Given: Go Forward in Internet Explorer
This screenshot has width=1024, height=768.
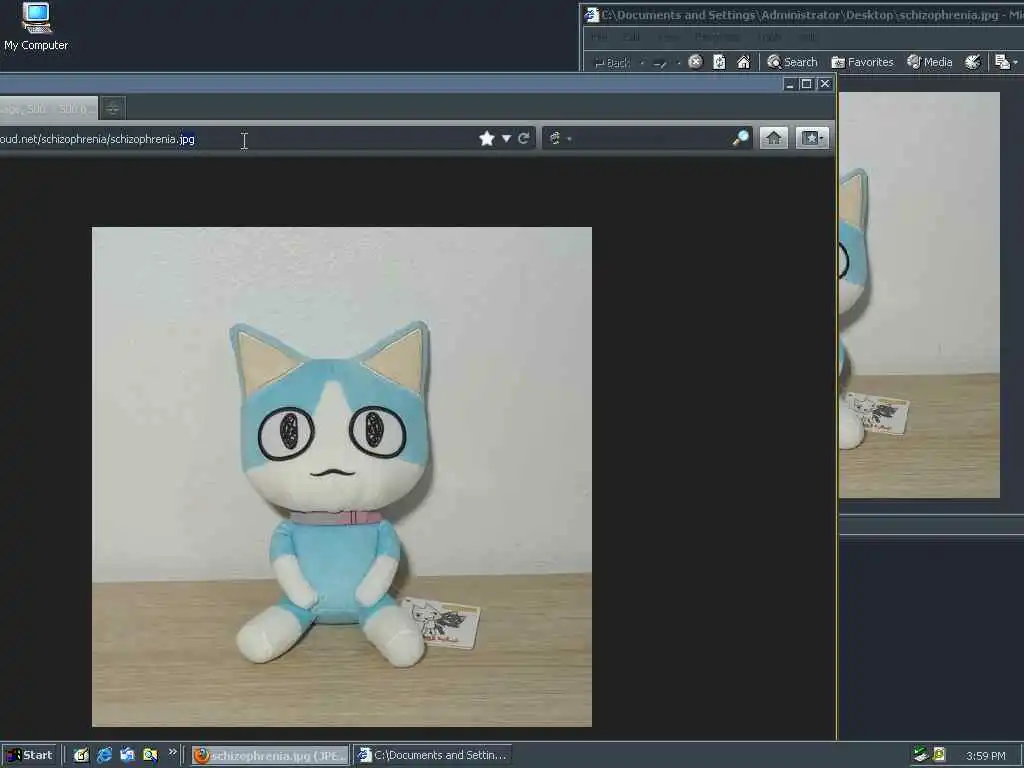Looking at the screenshot, I should [660, 63].
